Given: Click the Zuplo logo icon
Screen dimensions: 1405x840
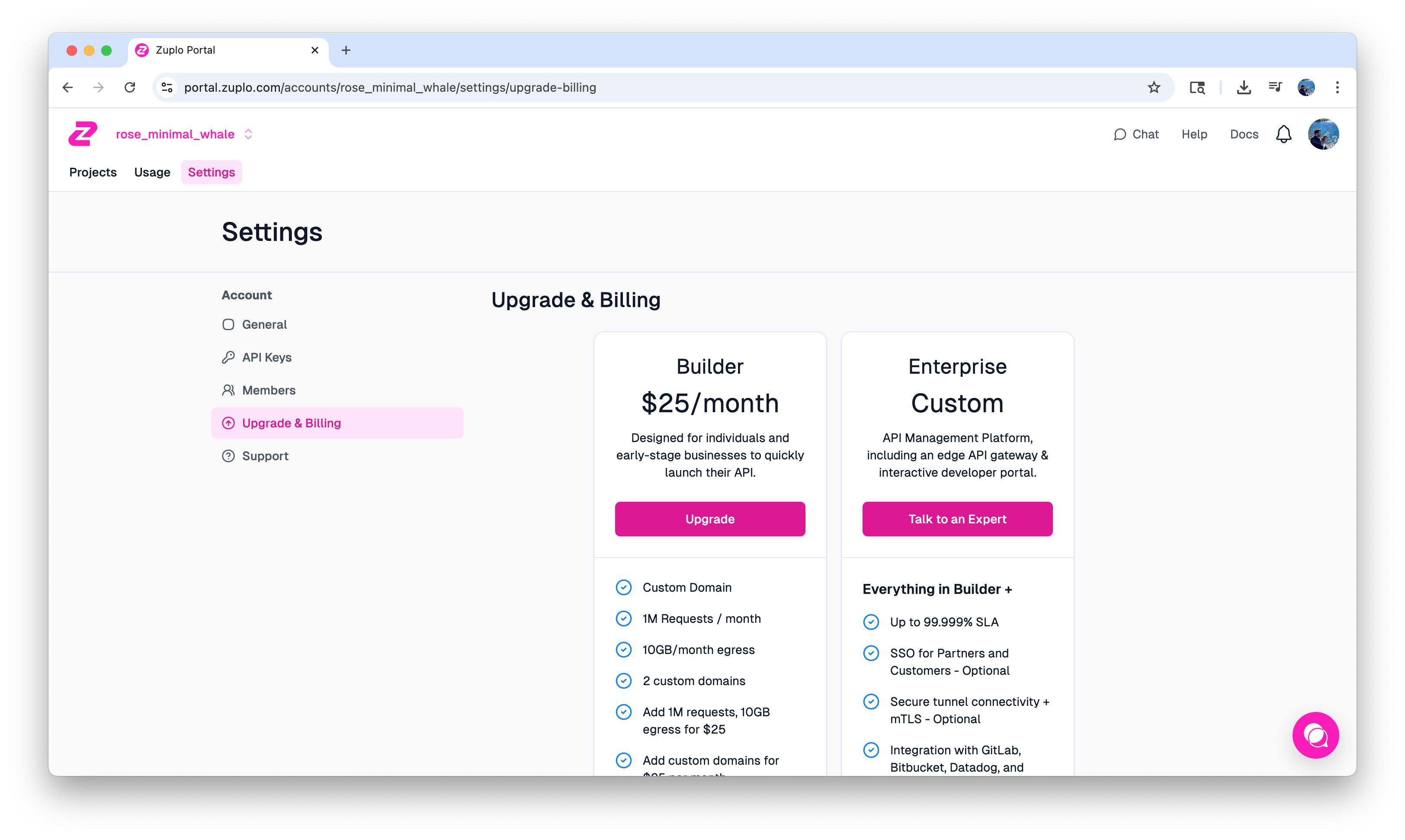Looking at the screenshot, I should coord(83,134).
